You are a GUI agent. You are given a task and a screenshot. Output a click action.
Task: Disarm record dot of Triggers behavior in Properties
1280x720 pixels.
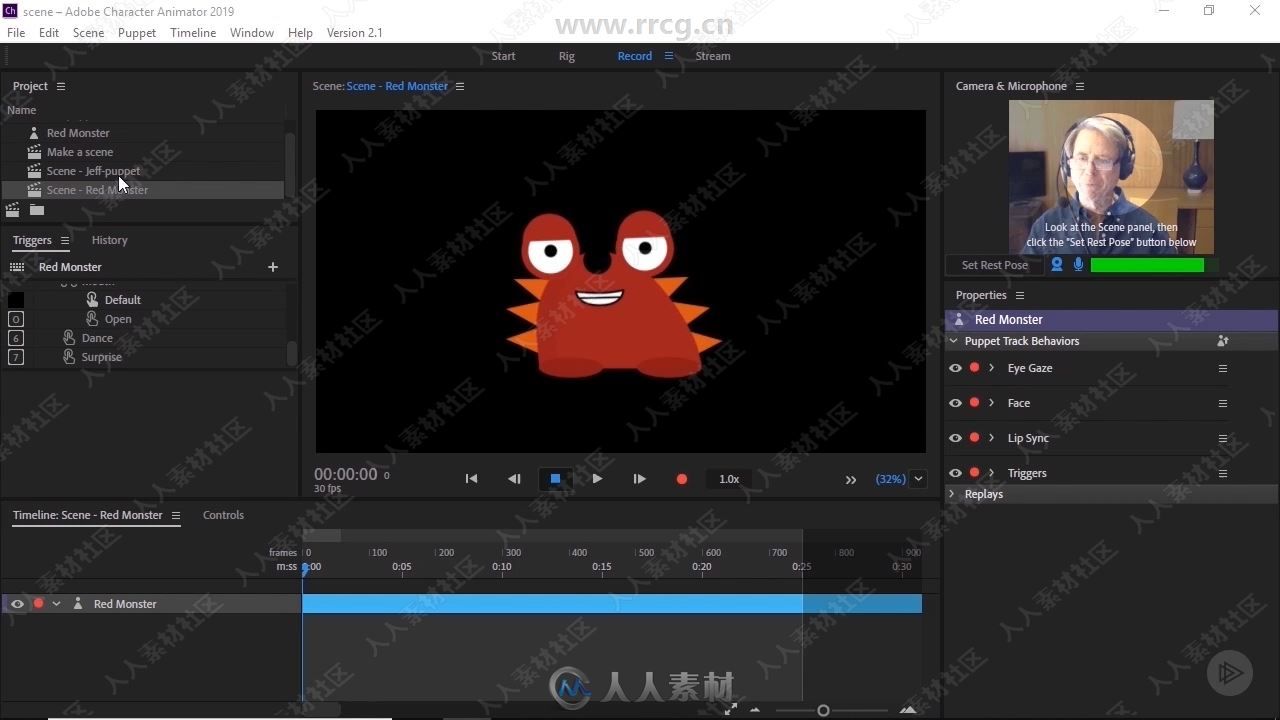coord(974,473)
